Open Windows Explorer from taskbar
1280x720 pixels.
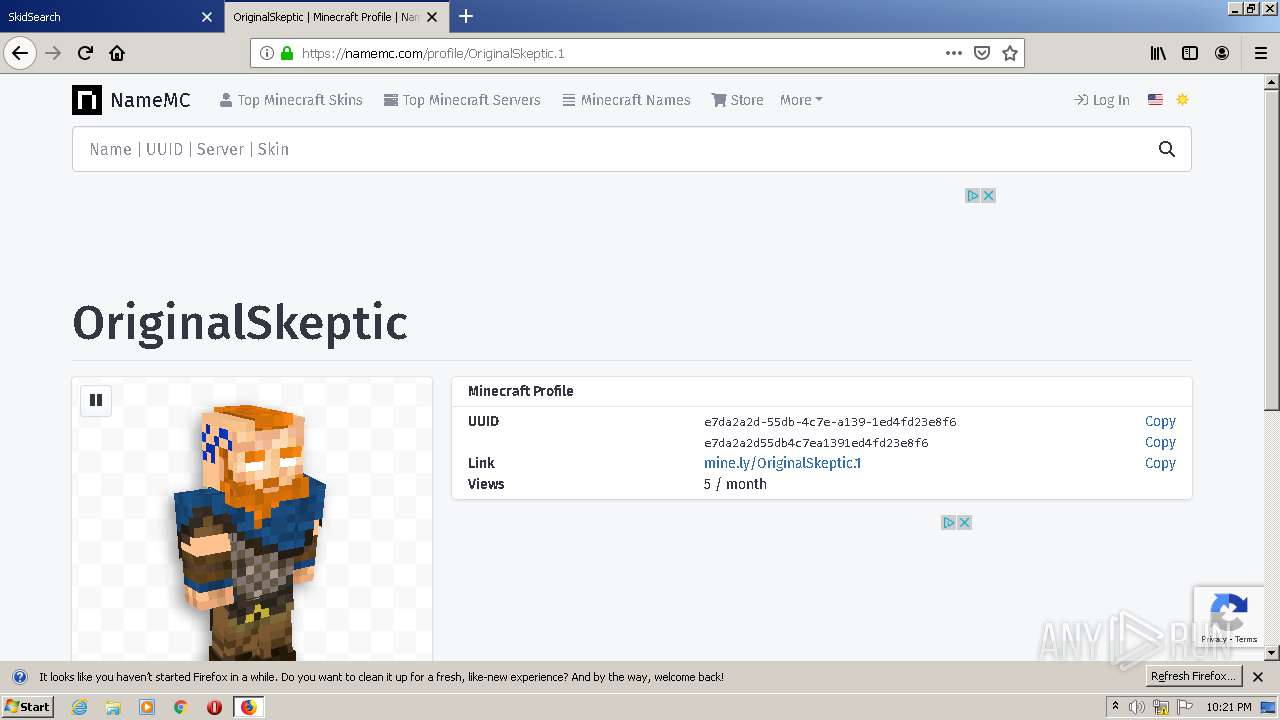tap(113, 707)
